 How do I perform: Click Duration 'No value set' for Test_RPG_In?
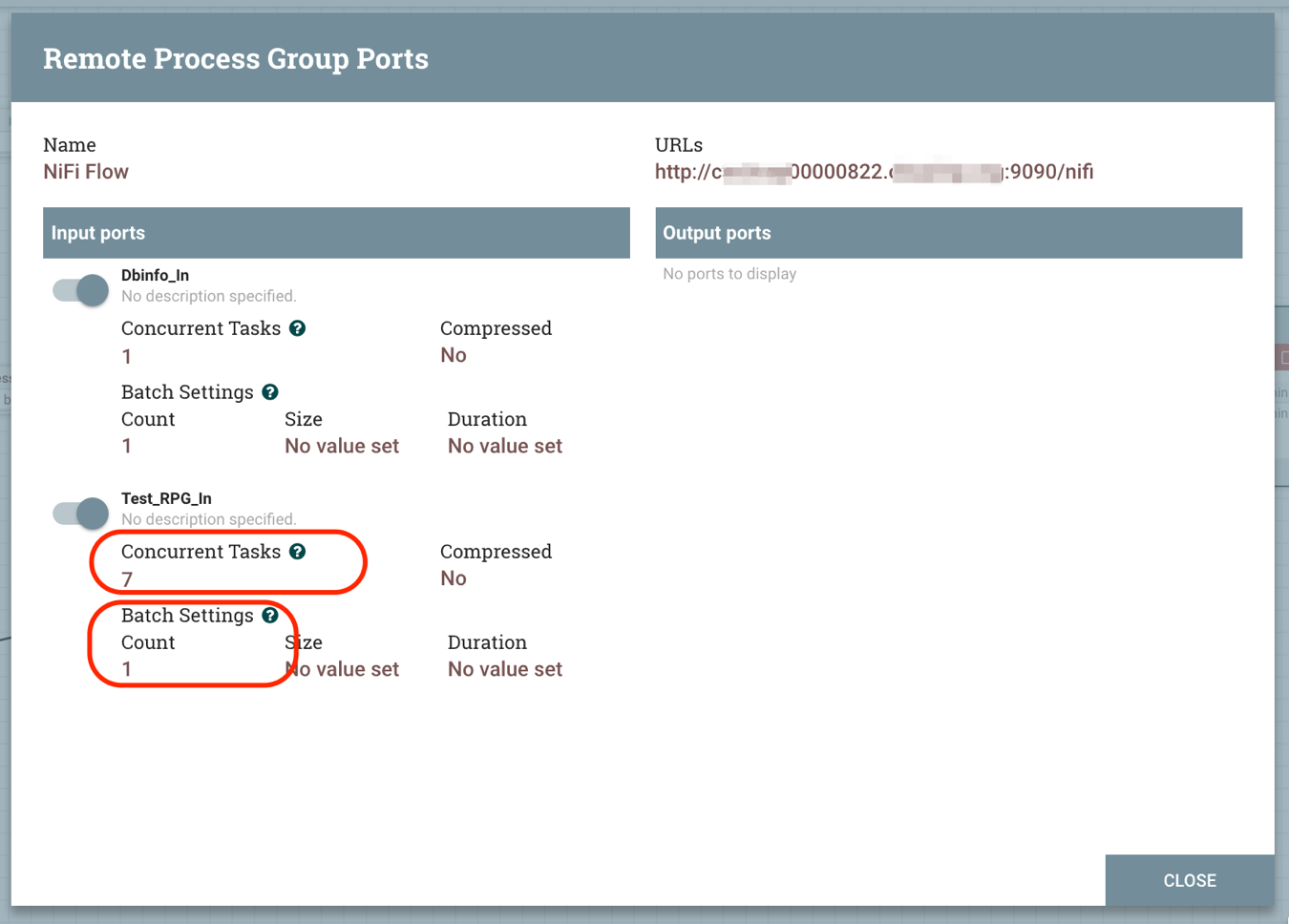(x=504, y=669)
